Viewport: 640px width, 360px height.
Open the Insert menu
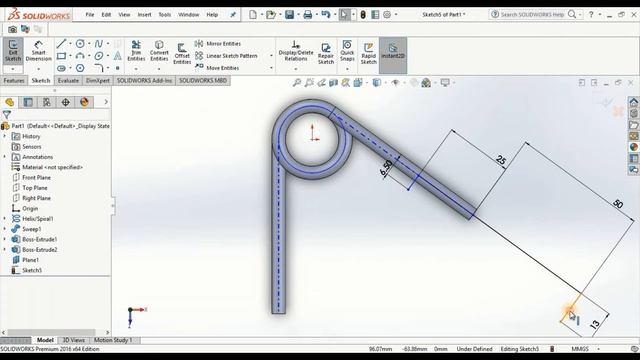(144, 15)
